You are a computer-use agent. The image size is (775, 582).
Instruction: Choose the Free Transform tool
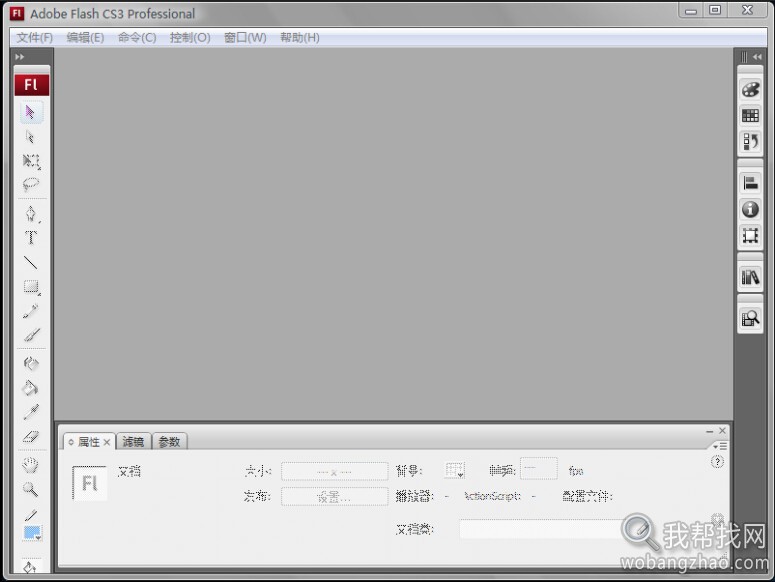(x=31, y=161)
